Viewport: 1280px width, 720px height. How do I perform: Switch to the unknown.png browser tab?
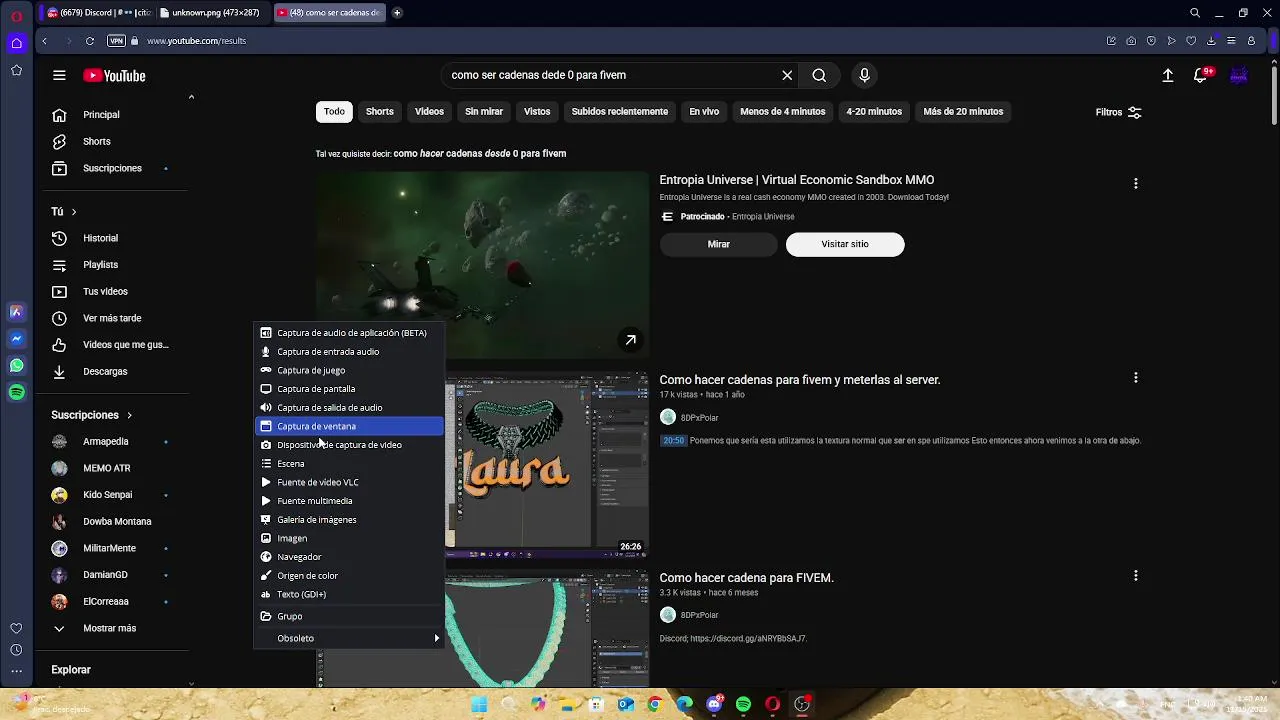(214, 13)
